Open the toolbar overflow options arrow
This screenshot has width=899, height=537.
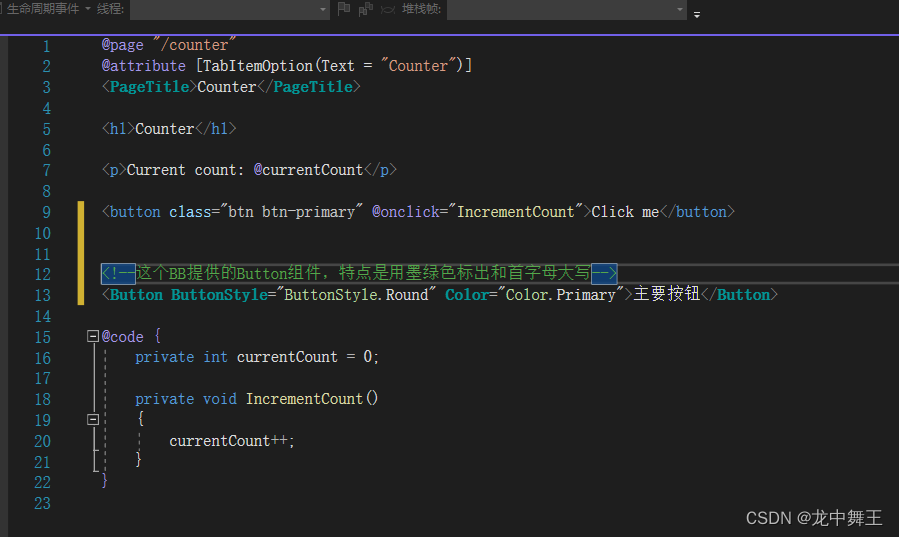(697, 15)
